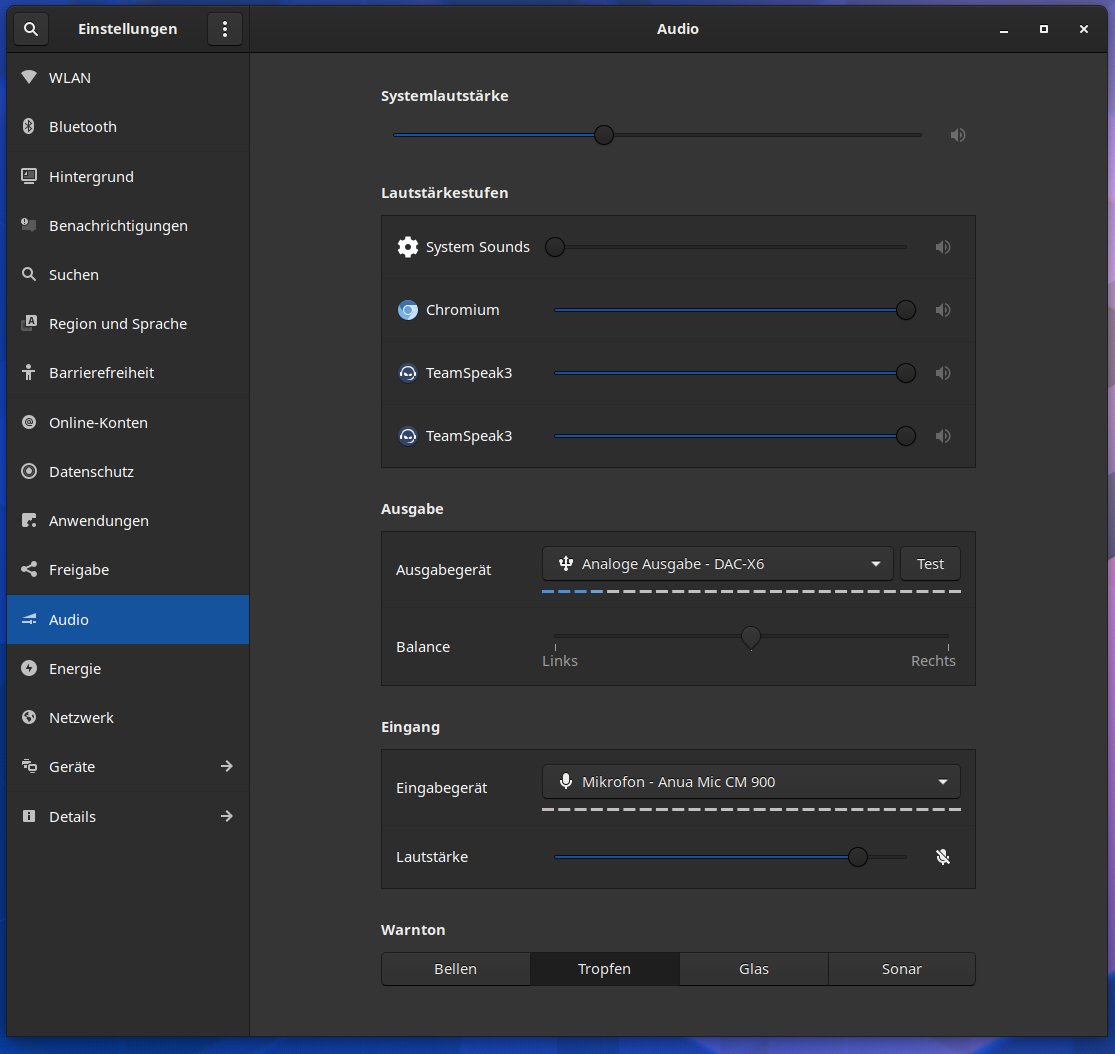Mute the first TeamSpeak3 stream
1115x1054 pixels.
pyautogui.click(x=943, y=373)
